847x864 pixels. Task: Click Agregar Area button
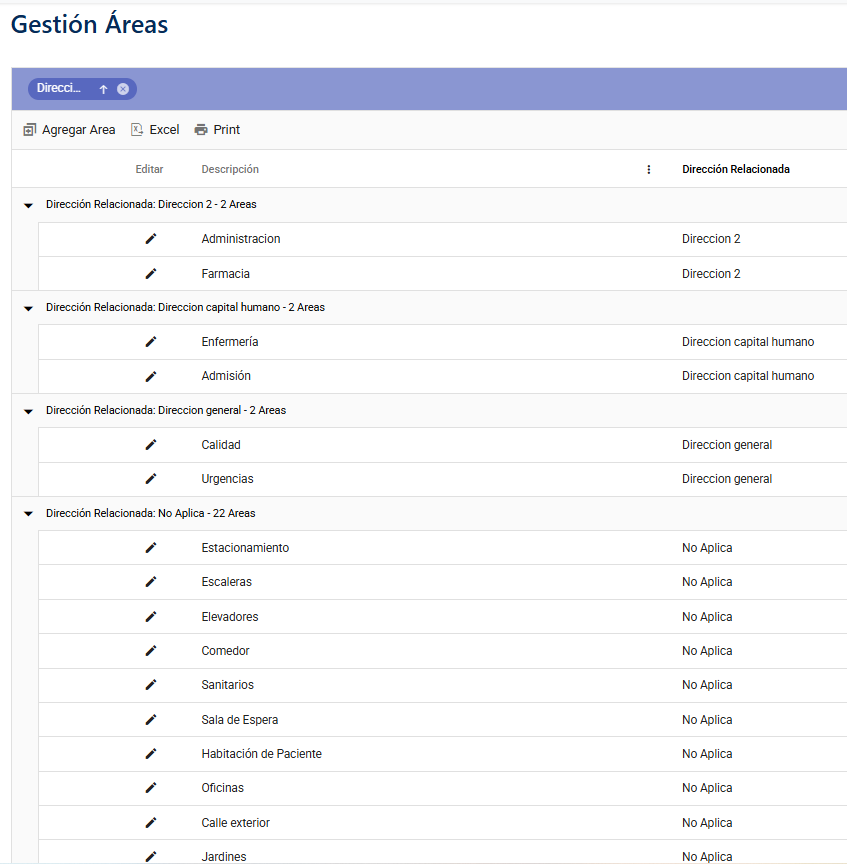[69, 129]
